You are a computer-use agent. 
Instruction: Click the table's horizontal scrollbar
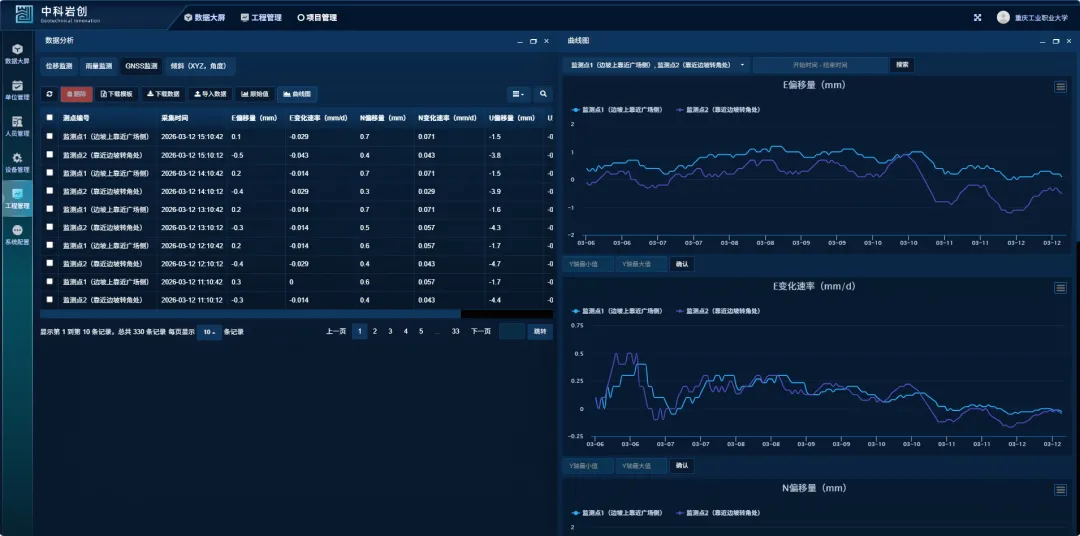coord(250,314)
